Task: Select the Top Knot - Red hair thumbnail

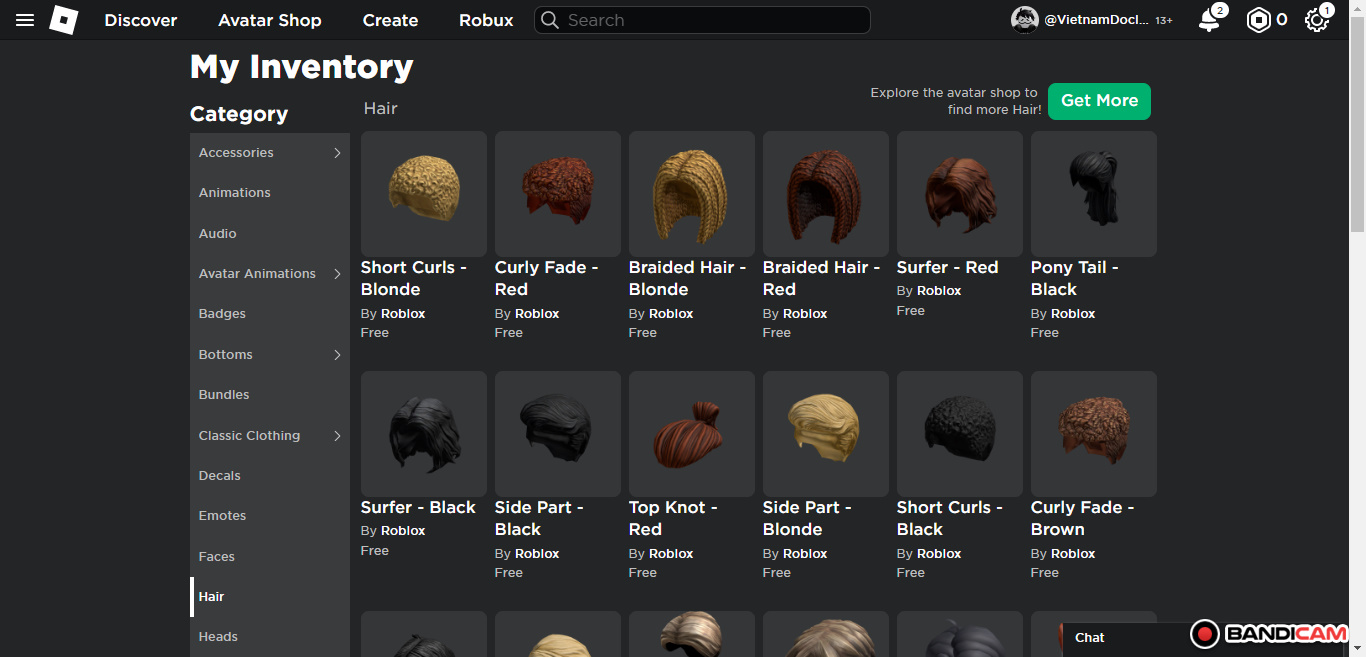Action: (x=692, y=434)
